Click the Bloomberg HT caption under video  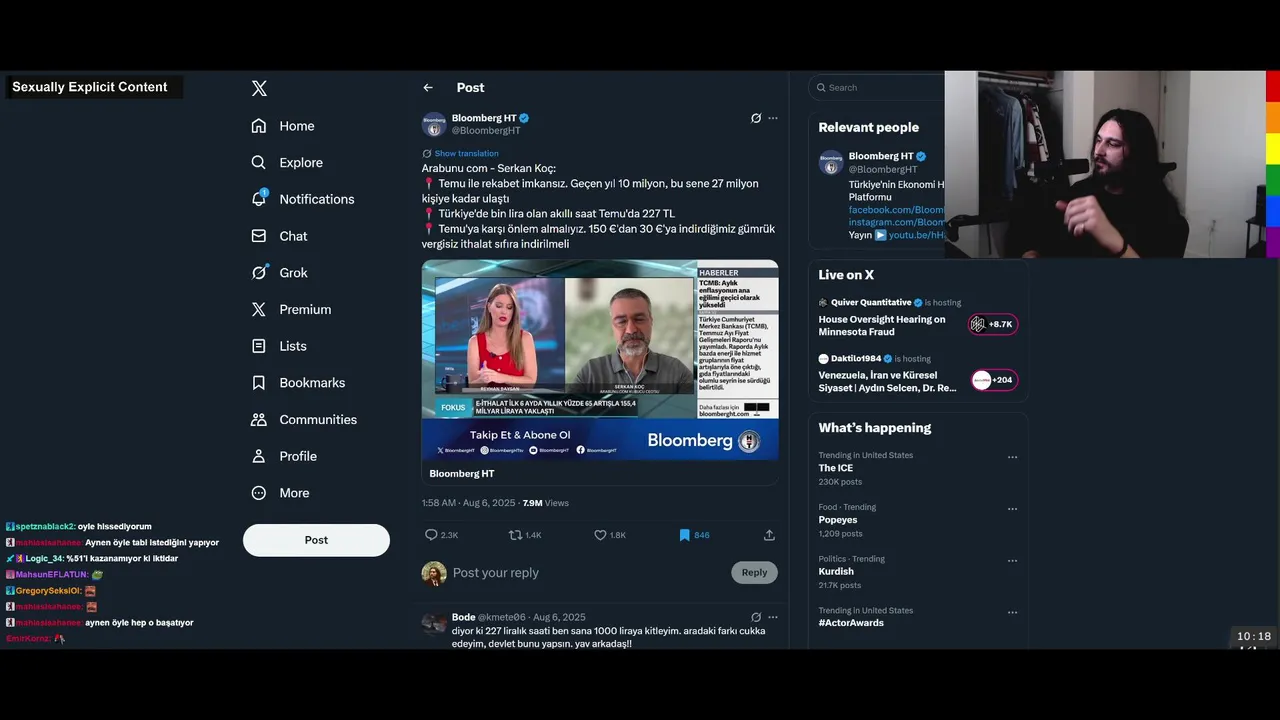point(462,474)
